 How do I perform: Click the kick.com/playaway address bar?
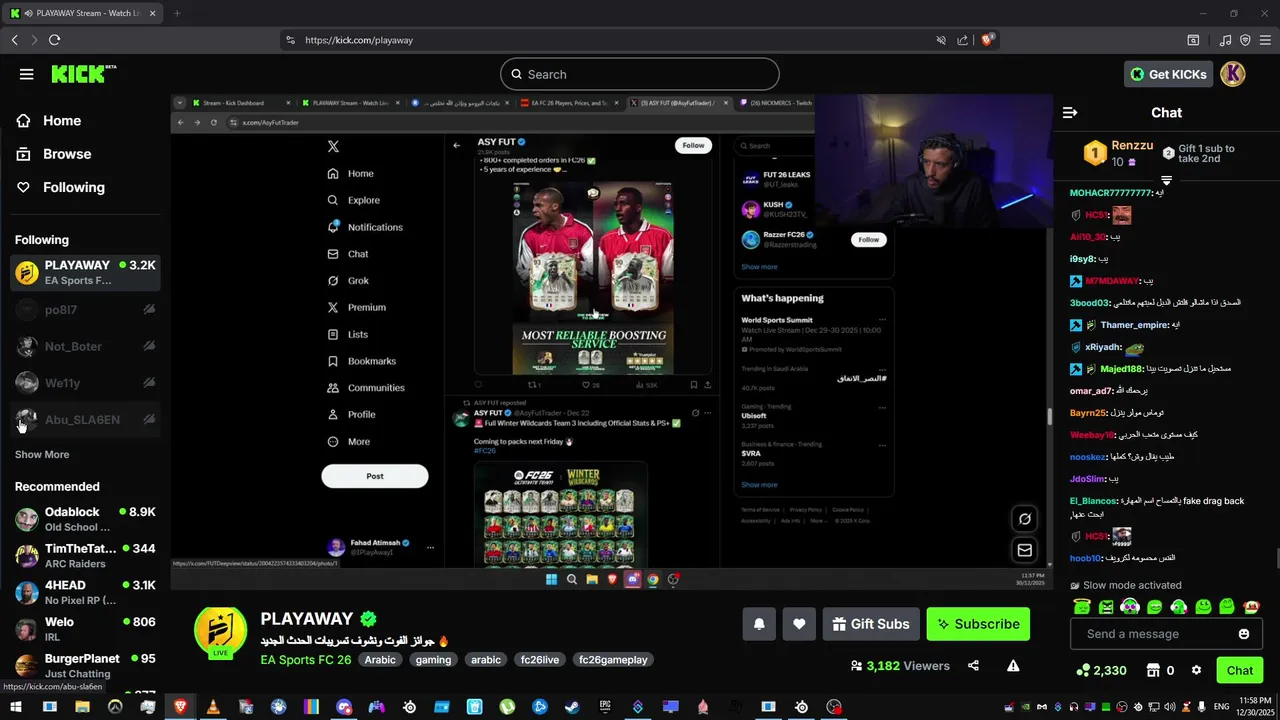pyautogui.click(x=640, y=40)
